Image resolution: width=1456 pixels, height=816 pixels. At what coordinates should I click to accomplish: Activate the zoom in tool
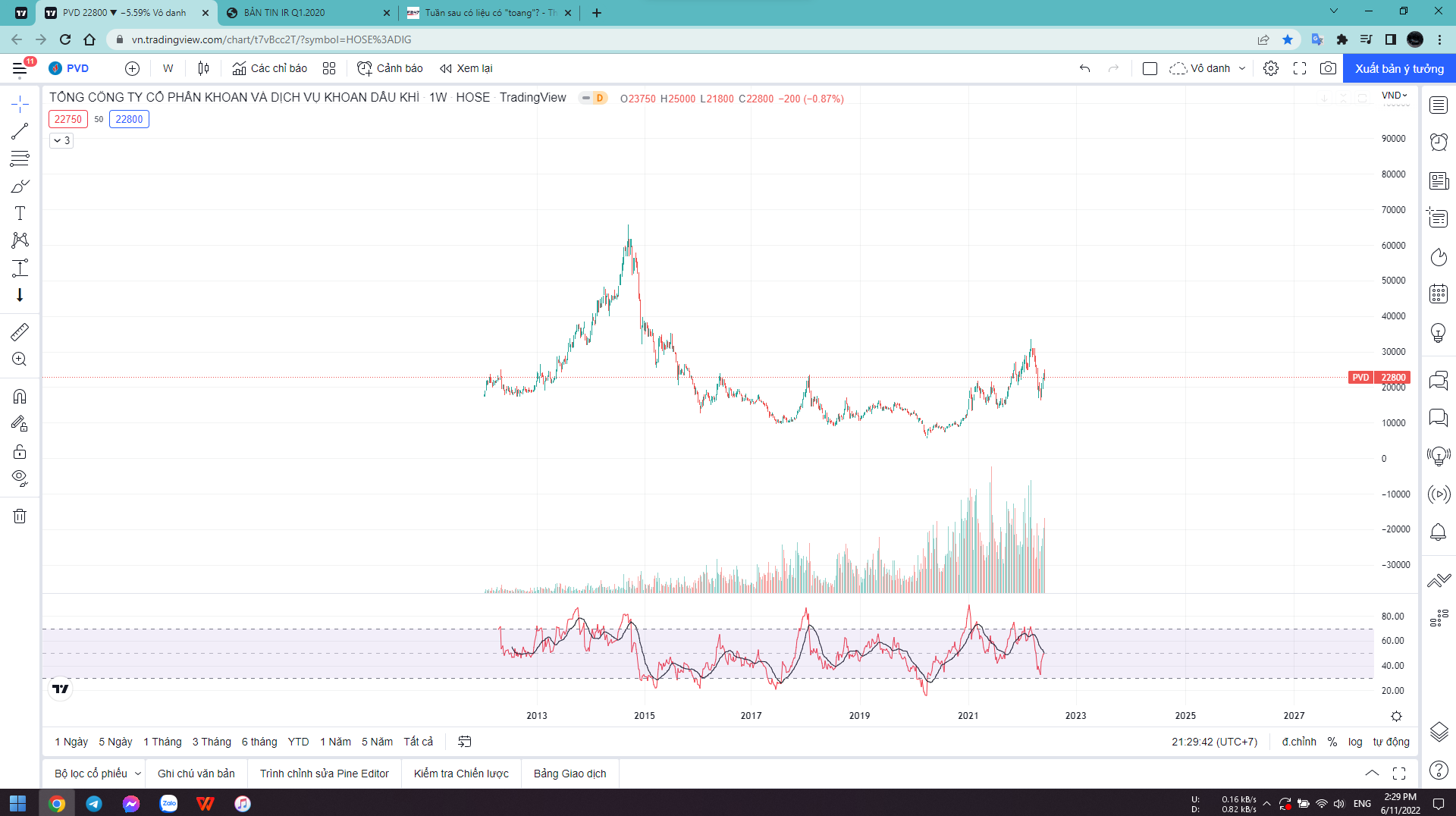[20, 359]
